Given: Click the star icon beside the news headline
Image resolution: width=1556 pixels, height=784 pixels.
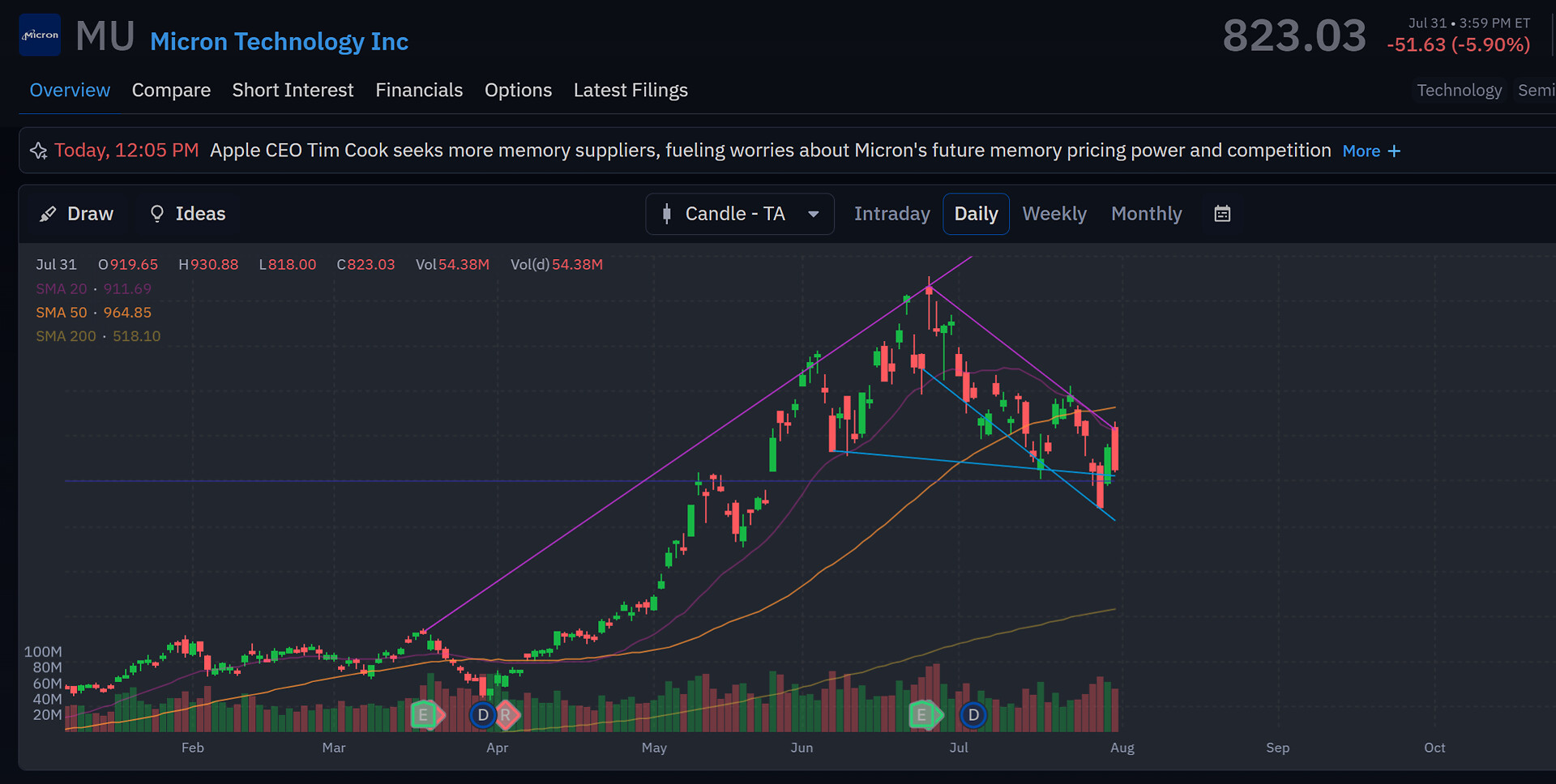Looking at the screenshot, I should pyautogui.click(x=38, y=151).
